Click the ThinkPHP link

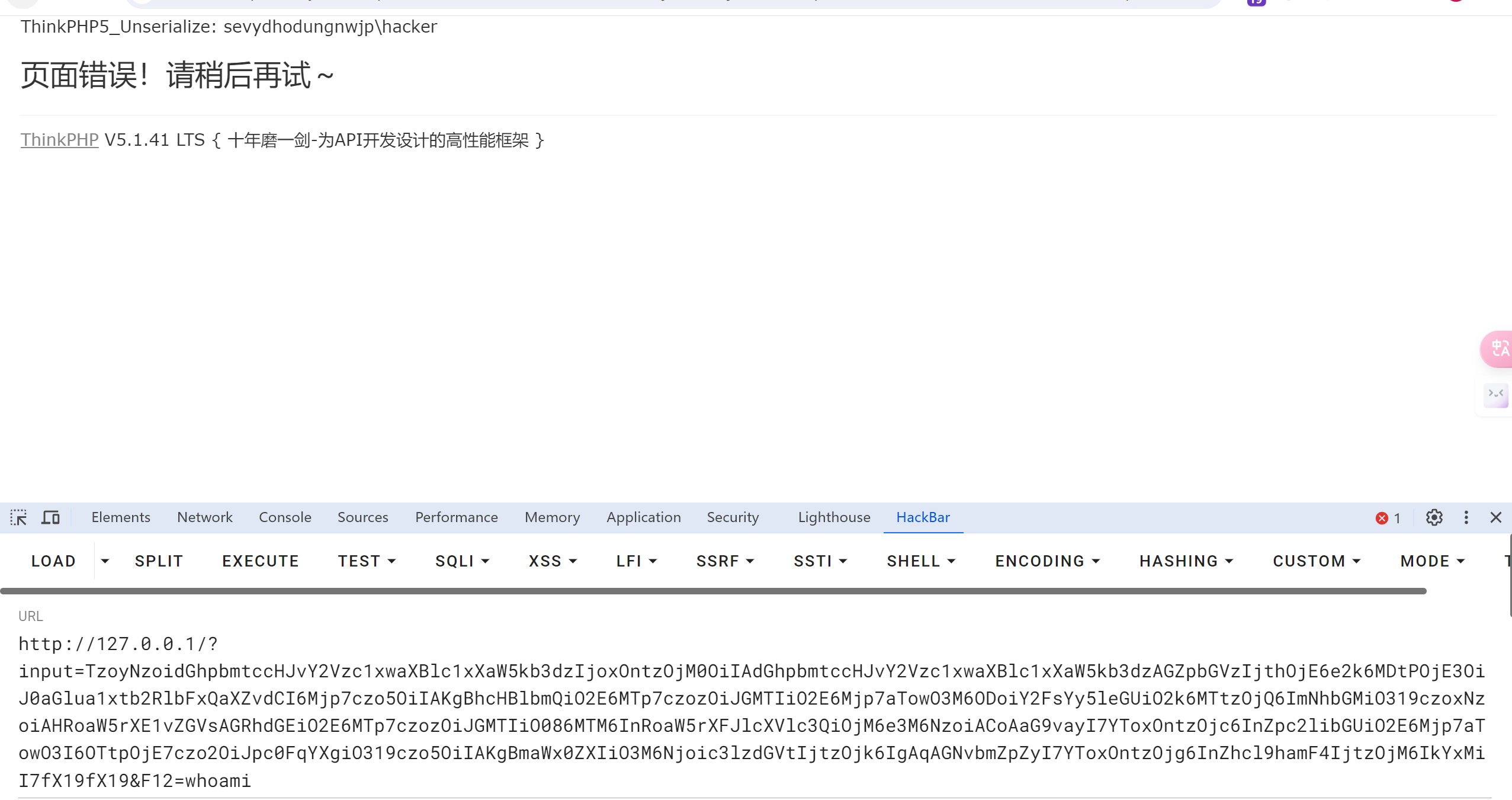click(59, 140)
